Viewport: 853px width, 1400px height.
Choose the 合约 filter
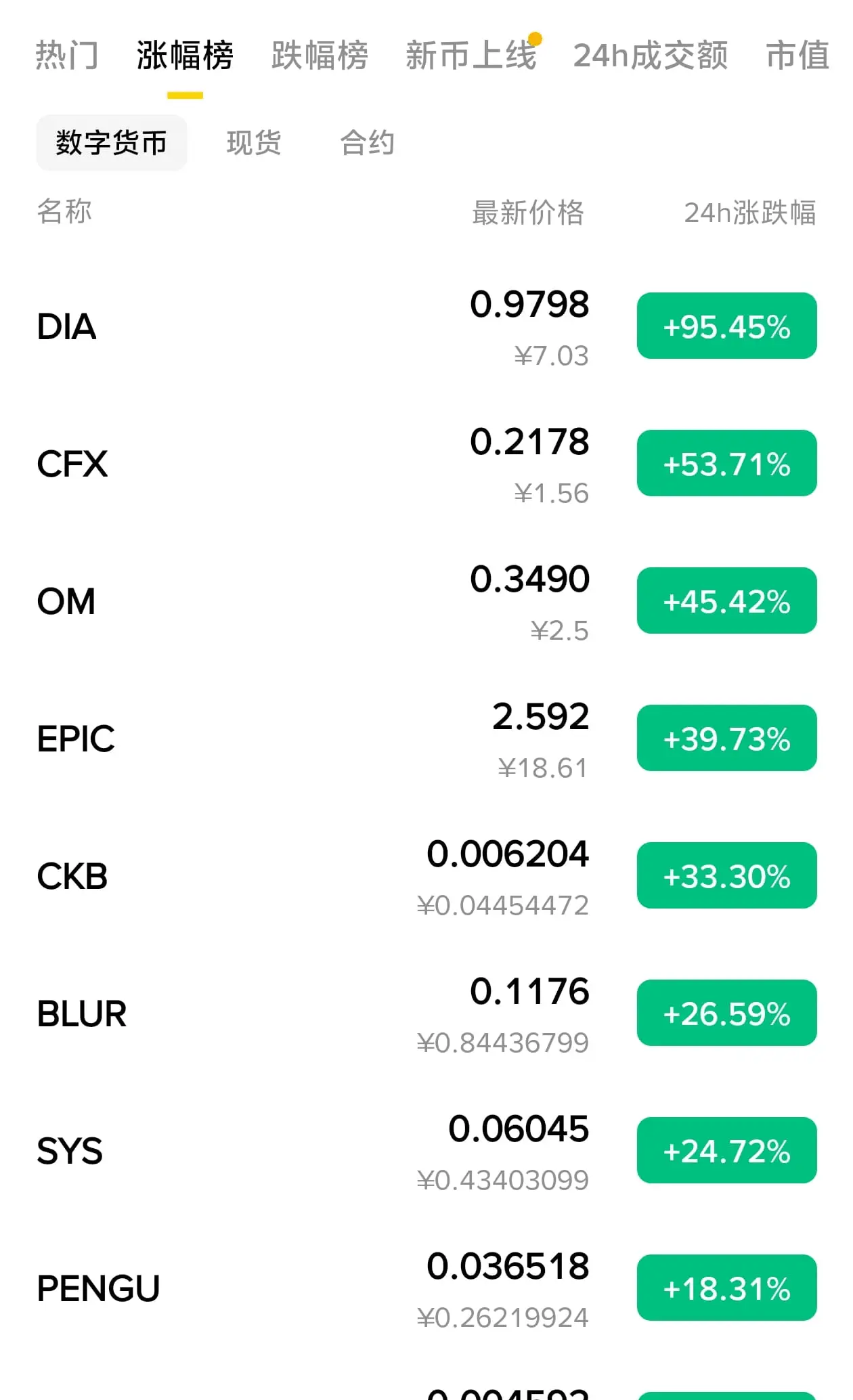point(368,143)
